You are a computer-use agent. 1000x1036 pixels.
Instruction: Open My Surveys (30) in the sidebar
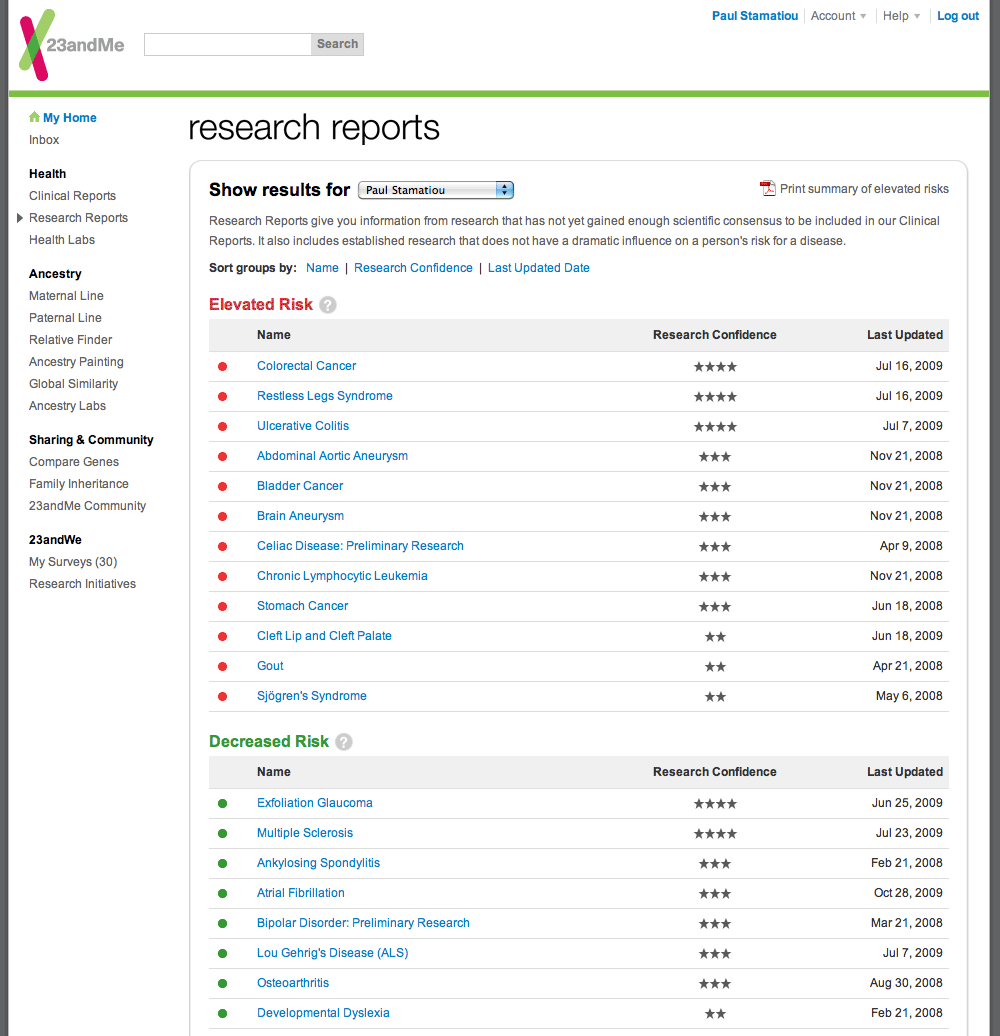pos(73,562)
